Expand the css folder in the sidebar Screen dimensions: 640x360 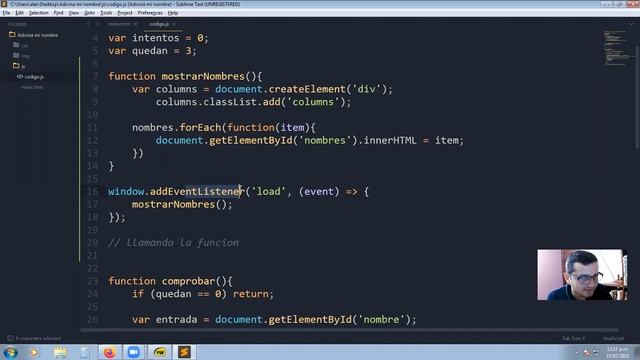pyautogui.click(x=20, y=45)
